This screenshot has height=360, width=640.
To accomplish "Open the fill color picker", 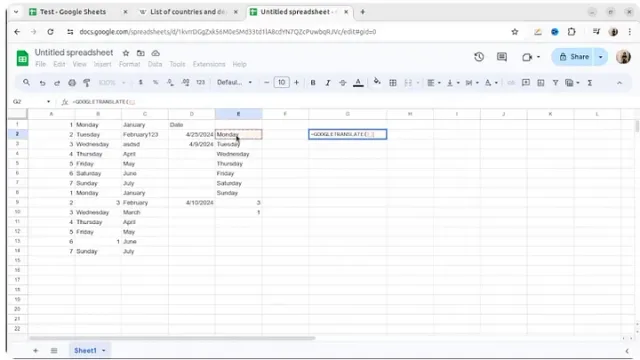I will click(x=377, y=82).
